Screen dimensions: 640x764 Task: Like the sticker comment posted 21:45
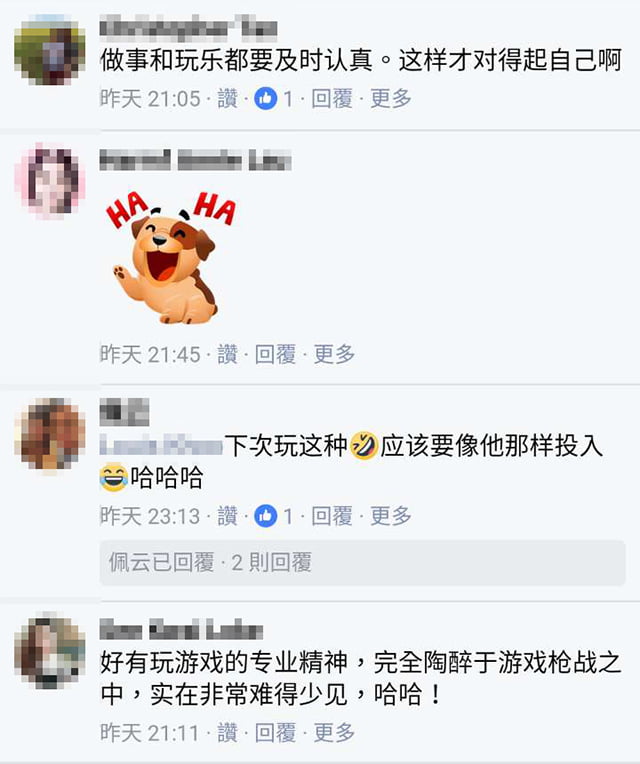pos(227,354)
